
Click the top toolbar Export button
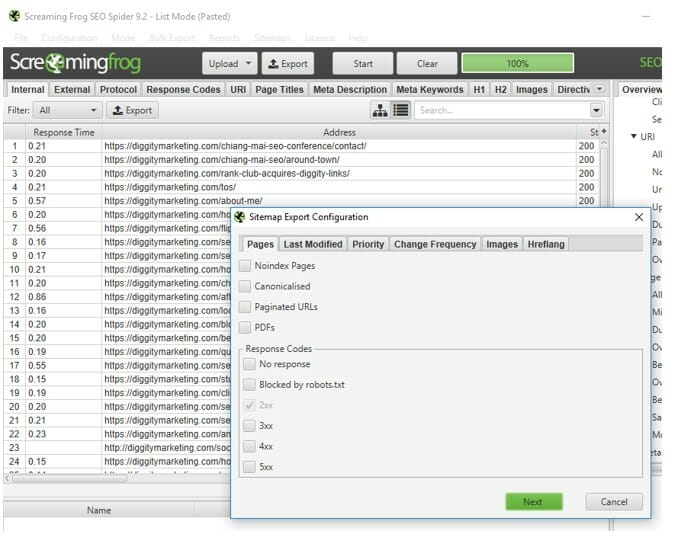pos(288,64)
